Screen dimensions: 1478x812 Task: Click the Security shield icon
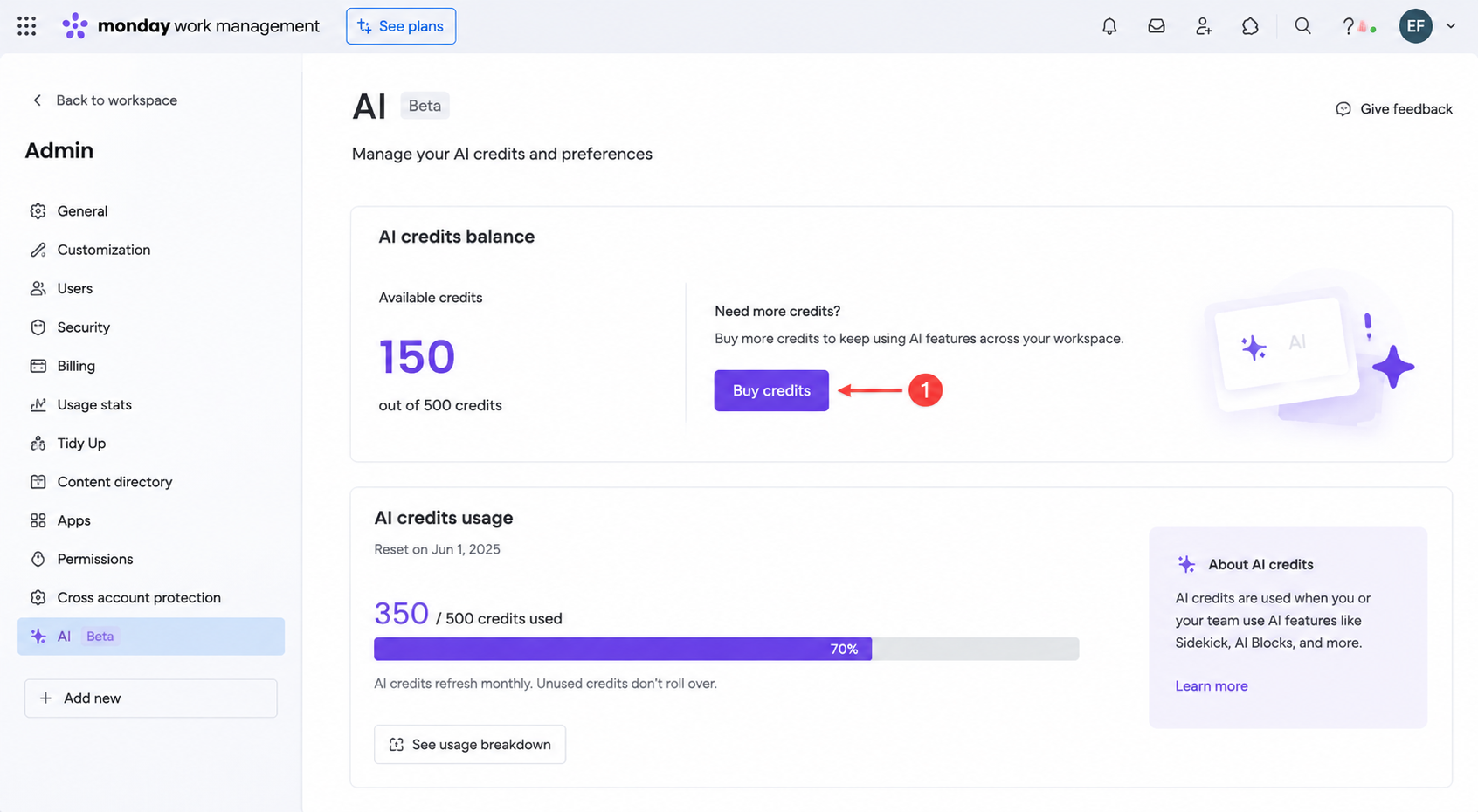click(x=38, y=327)
